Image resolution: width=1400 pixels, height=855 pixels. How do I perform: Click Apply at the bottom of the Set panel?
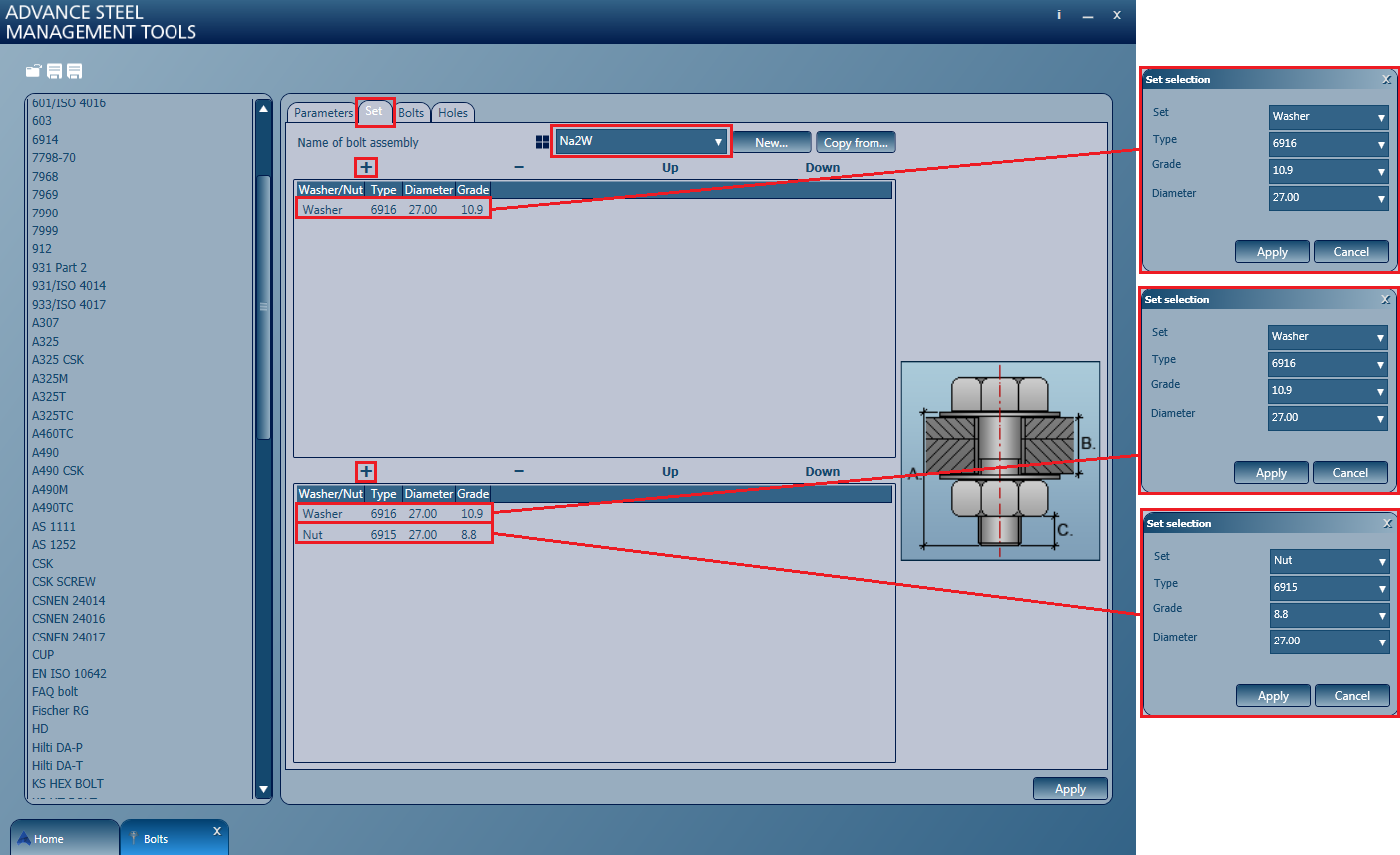pyautogui.click(x=1070, y=789)
